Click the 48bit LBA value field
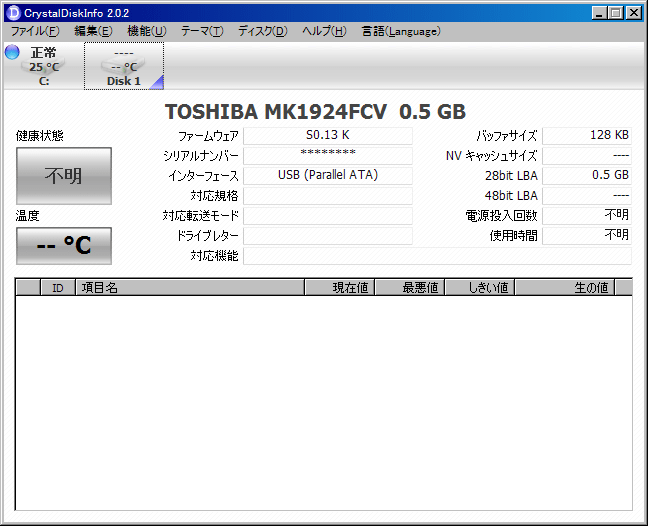This screenshot has height=526, width=648. [587, 196]
